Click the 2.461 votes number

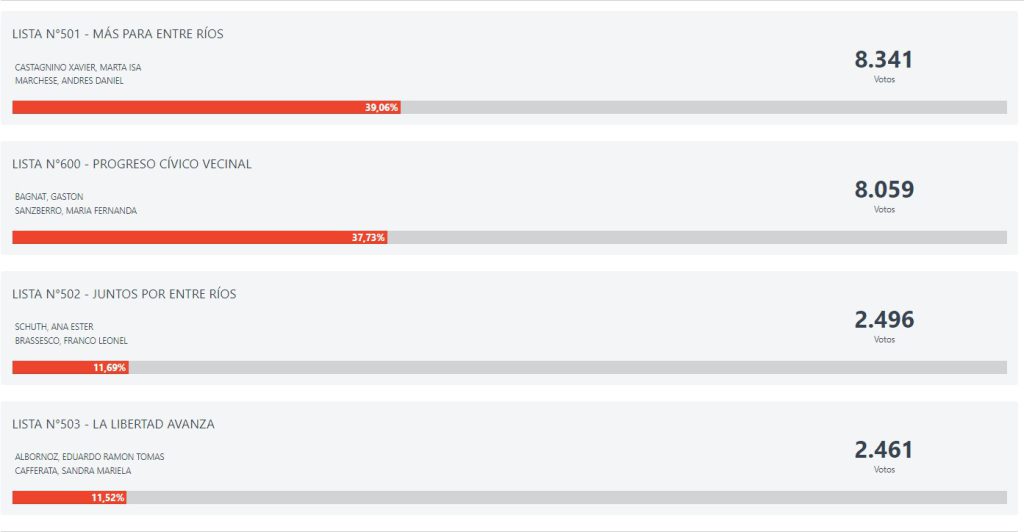coord(884,449)
